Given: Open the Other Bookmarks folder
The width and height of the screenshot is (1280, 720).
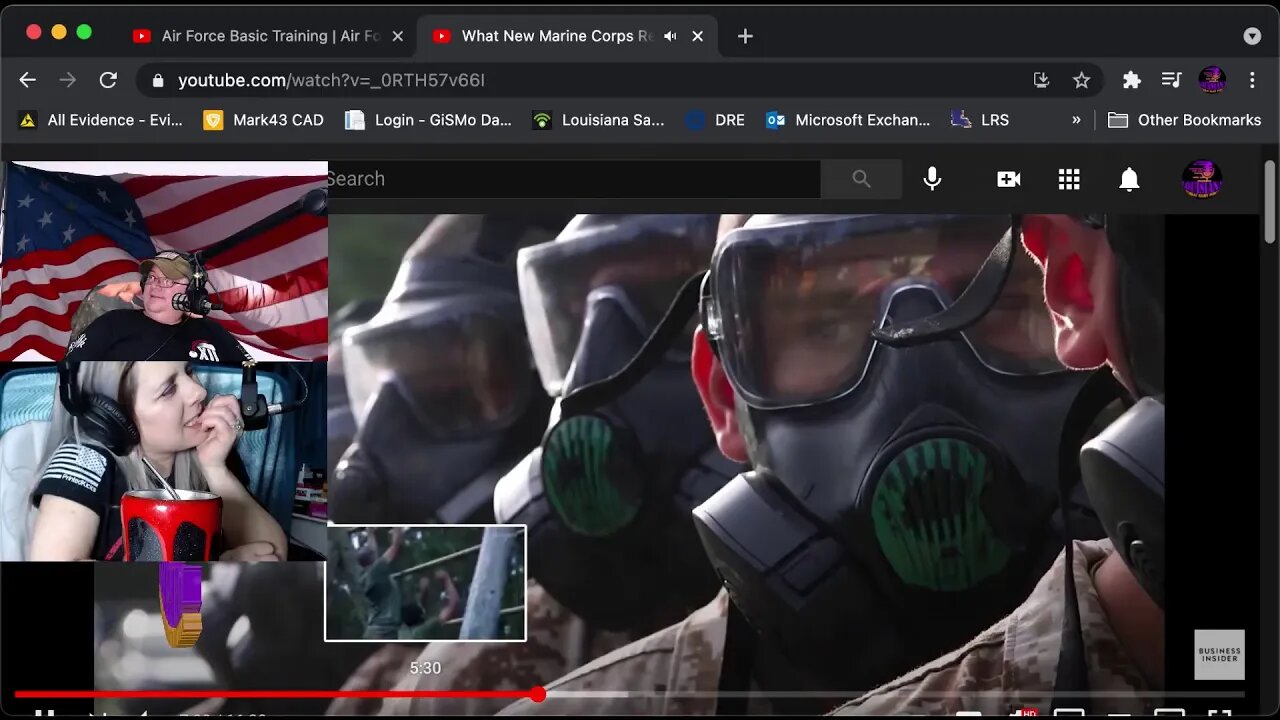Looking at the screenshot, I should [x=1184, y=120].
